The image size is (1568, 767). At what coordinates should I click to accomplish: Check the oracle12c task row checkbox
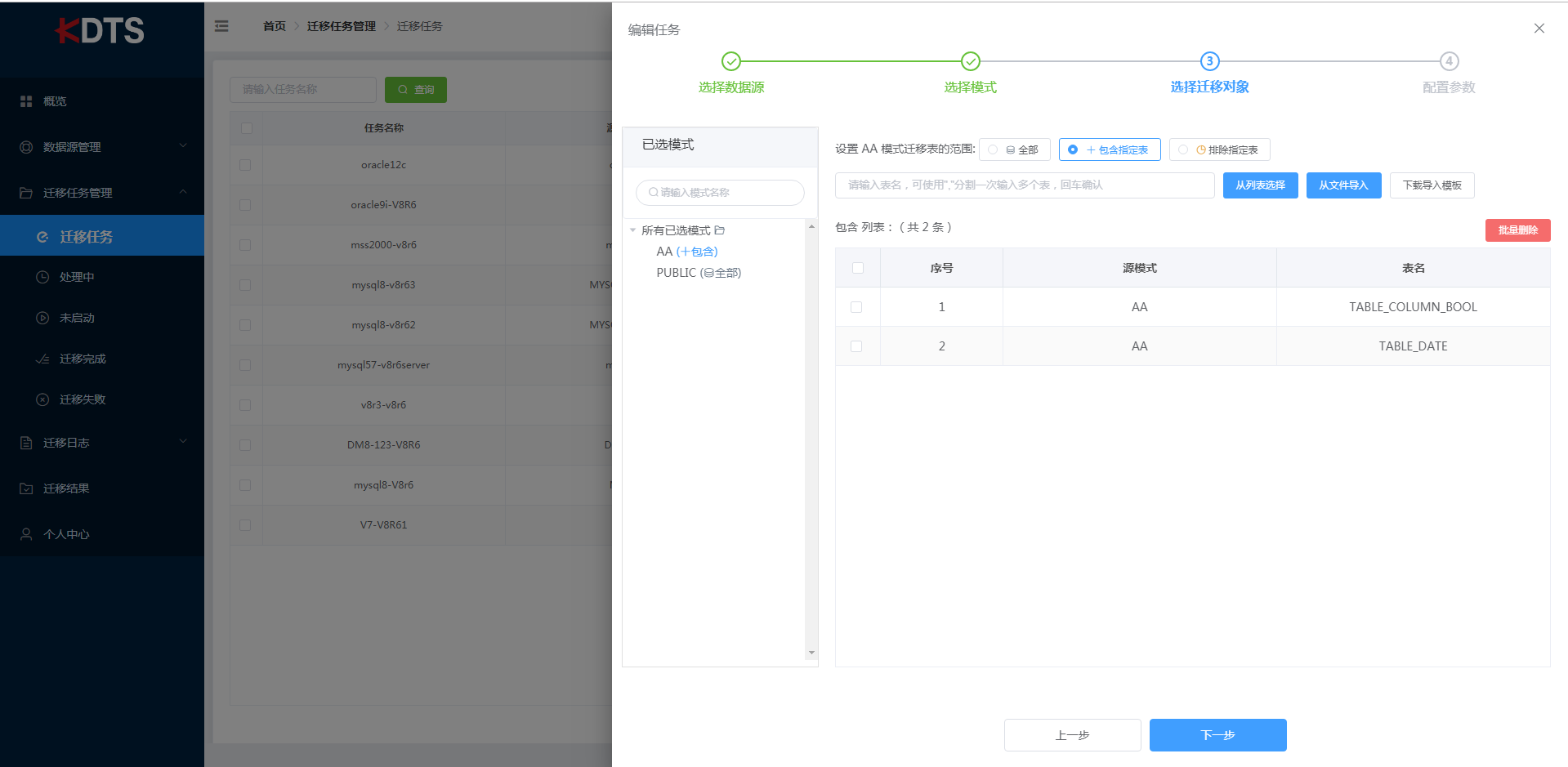pos(245,165)
